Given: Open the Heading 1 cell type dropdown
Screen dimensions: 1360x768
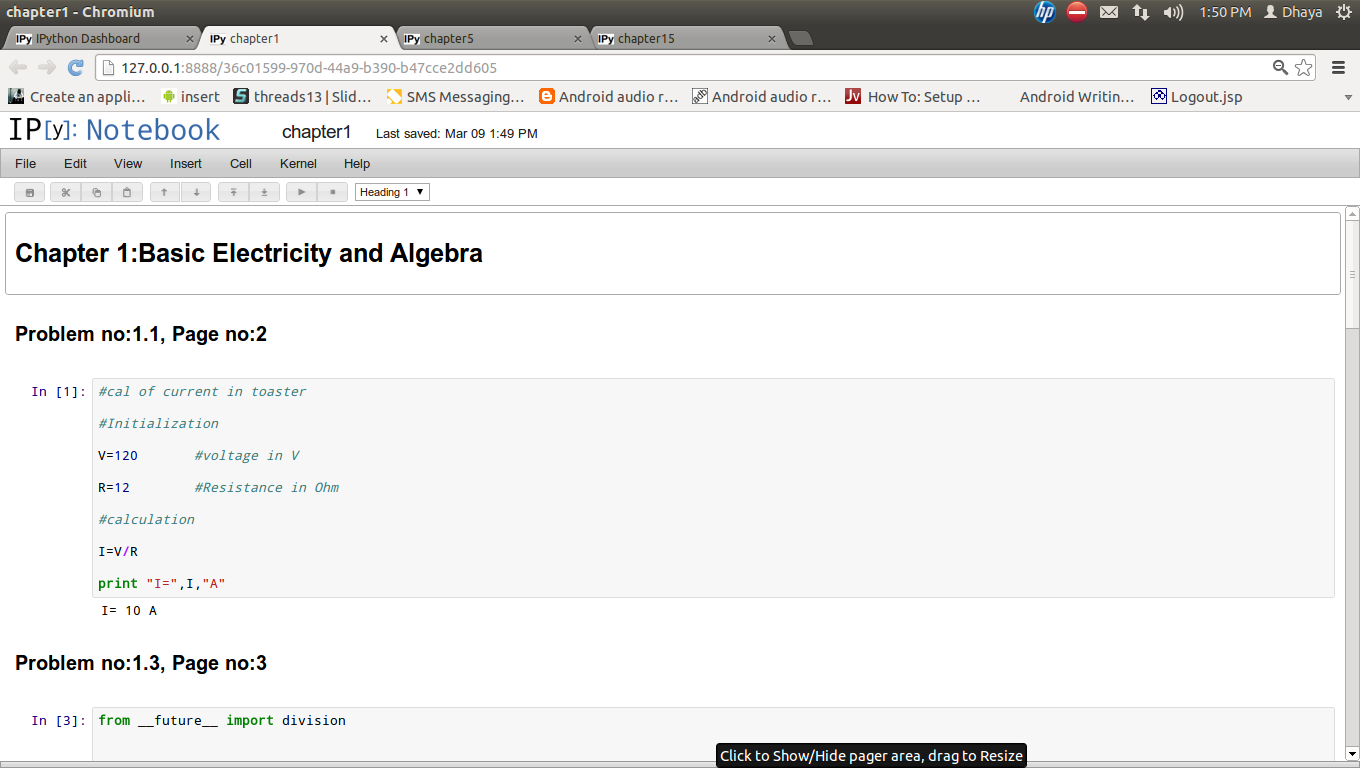Looking at the screenshot, I should pos(392,192).
